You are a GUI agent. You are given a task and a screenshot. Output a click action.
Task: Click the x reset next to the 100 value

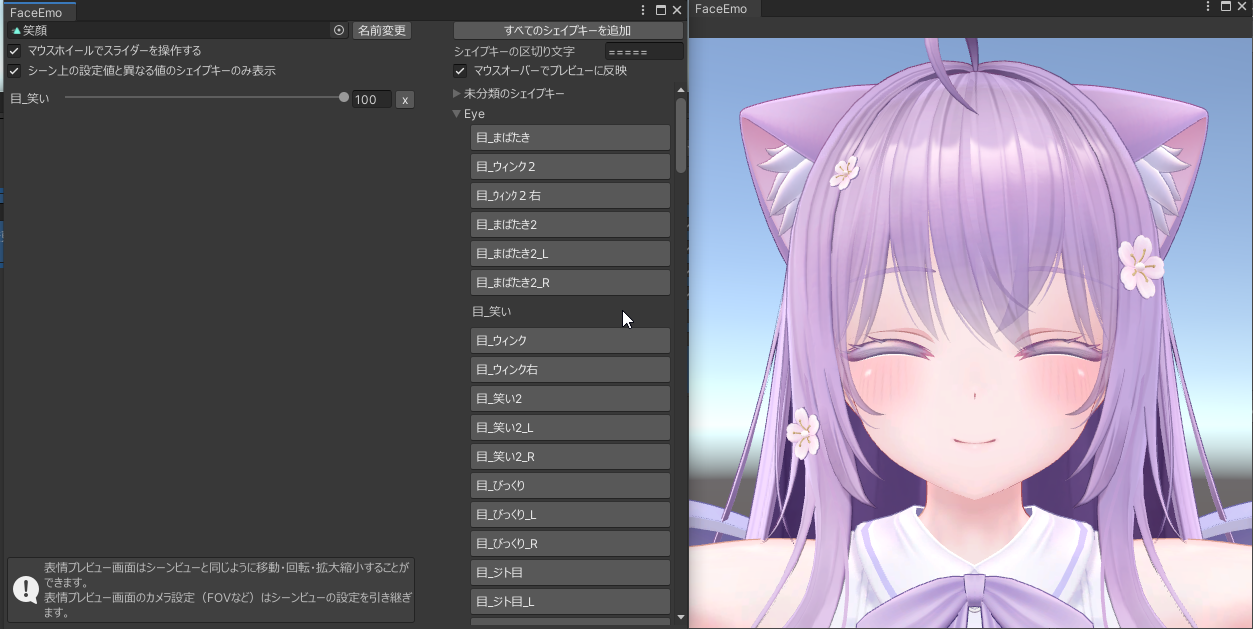point(404,99)
